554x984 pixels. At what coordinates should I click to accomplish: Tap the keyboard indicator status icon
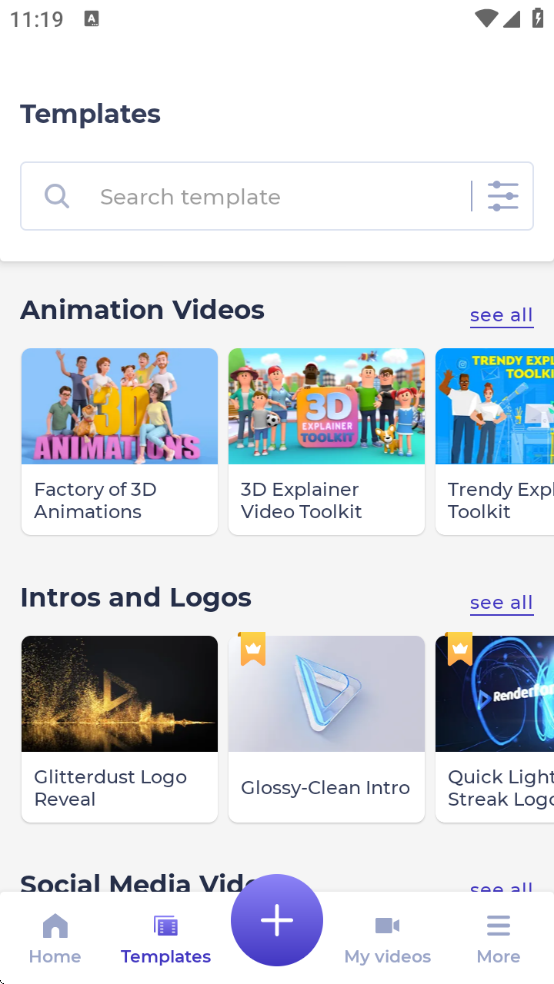pos(92,18)
